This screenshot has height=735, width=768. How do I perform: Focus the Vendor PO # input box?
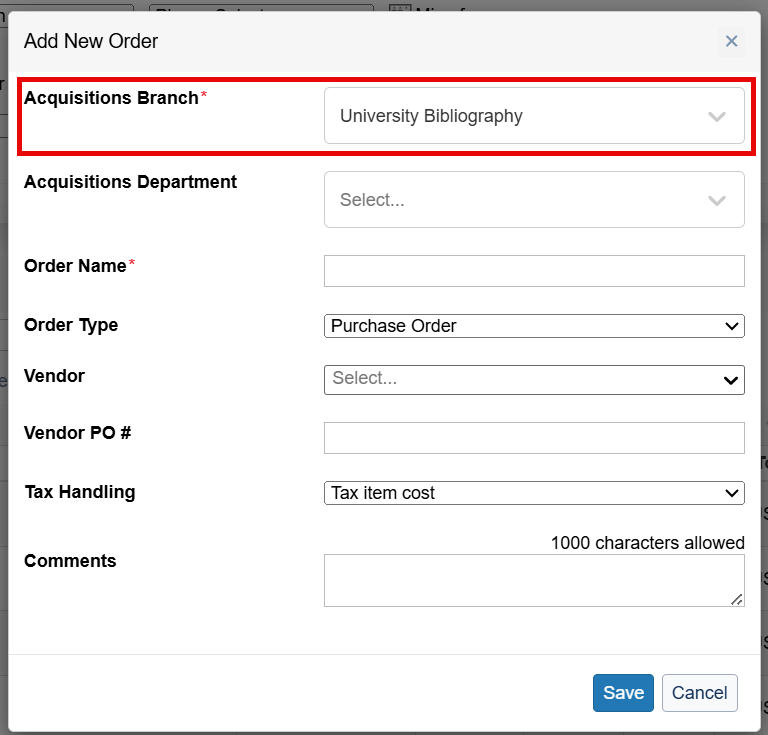[x=534, y=438]
